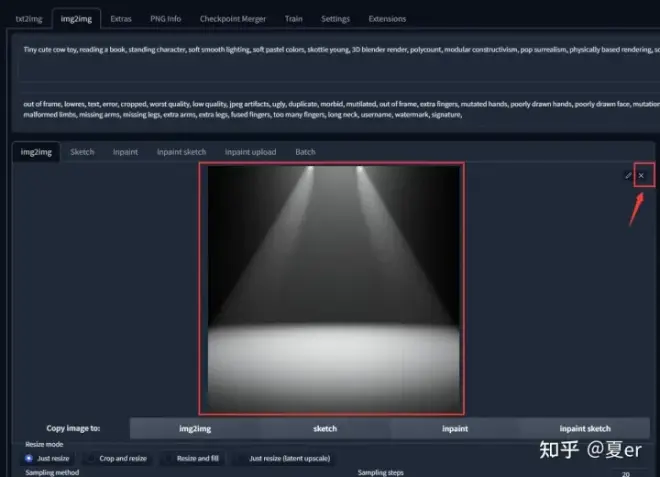This screenshot has width=660, height=477.
Task: Switch to the txt2img tab
Action: [x=29, y=19]
